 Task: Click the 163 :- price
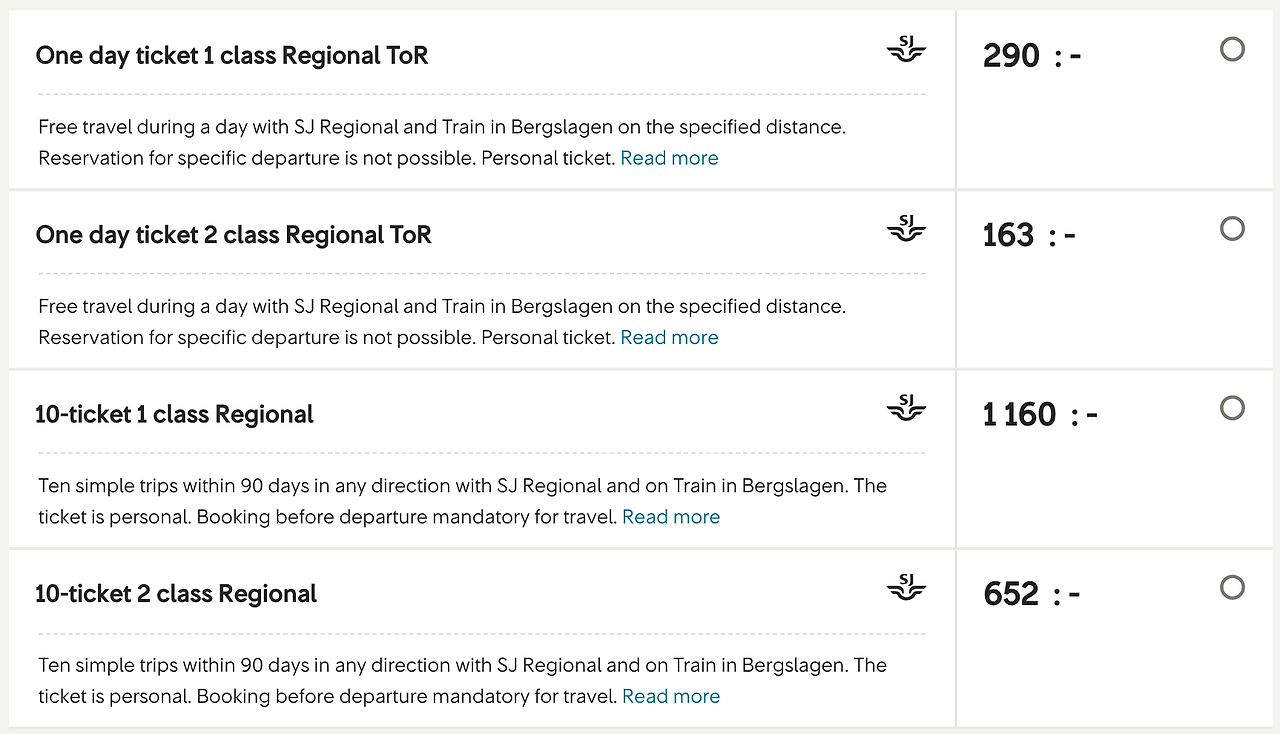(1029, 235)
